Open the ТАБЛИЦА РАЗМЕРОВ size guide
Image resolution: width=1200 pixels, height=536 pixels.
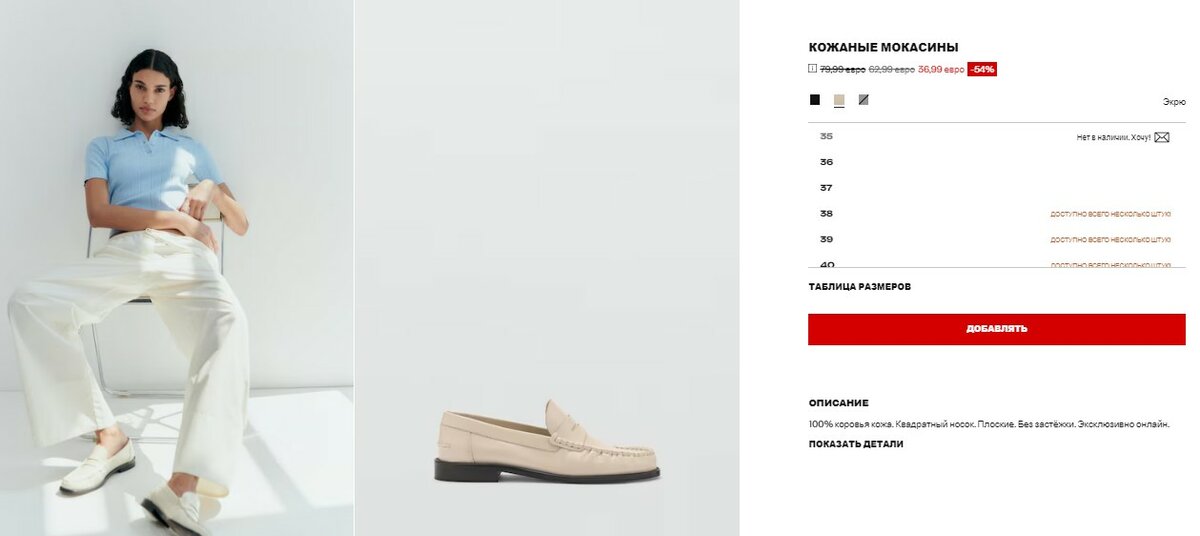(x=860, y=287)
